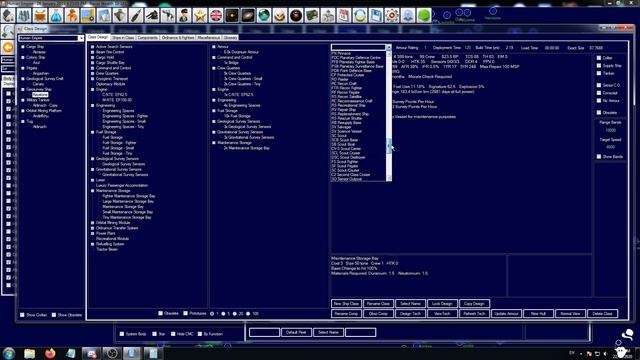Image resolution: width=640 pixels, height=360 pixels.
Task: Switch to the Ships in Class tab
Action: pos(123,38)
